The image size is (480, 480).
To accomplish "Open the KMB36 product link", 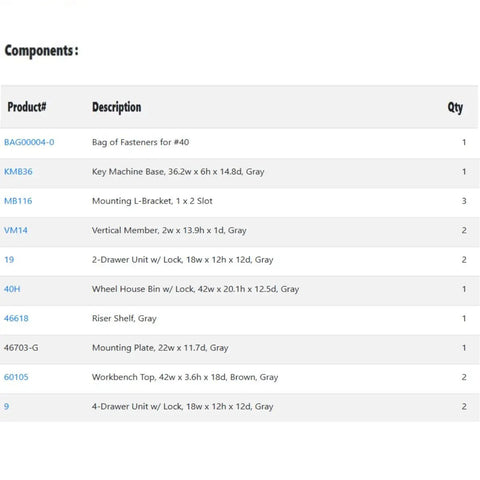I will pos(18,172).
